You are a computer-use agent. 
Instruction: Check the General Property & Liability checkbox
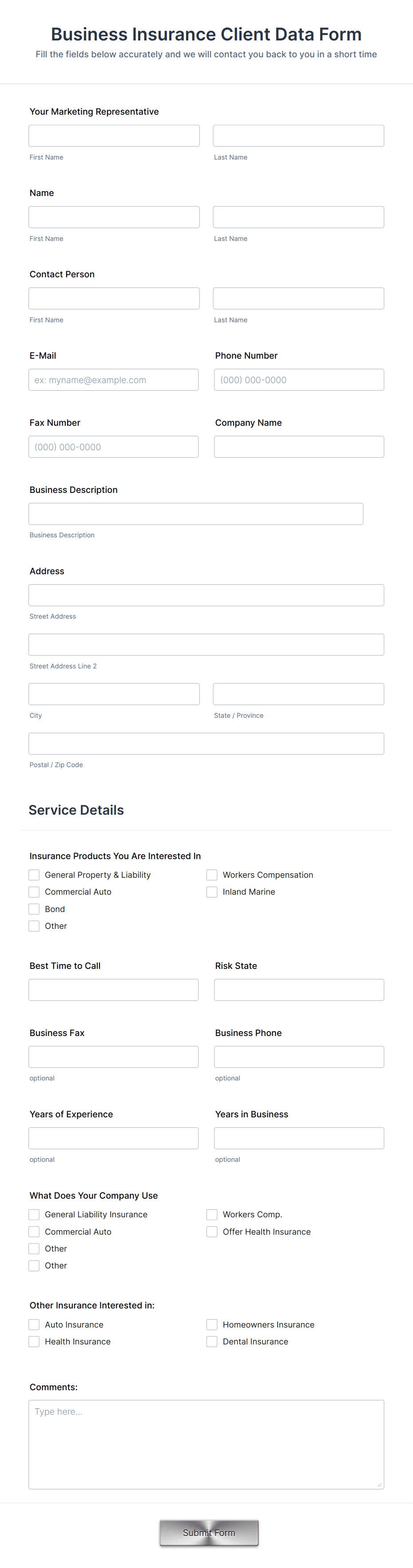tap(34, 875)
